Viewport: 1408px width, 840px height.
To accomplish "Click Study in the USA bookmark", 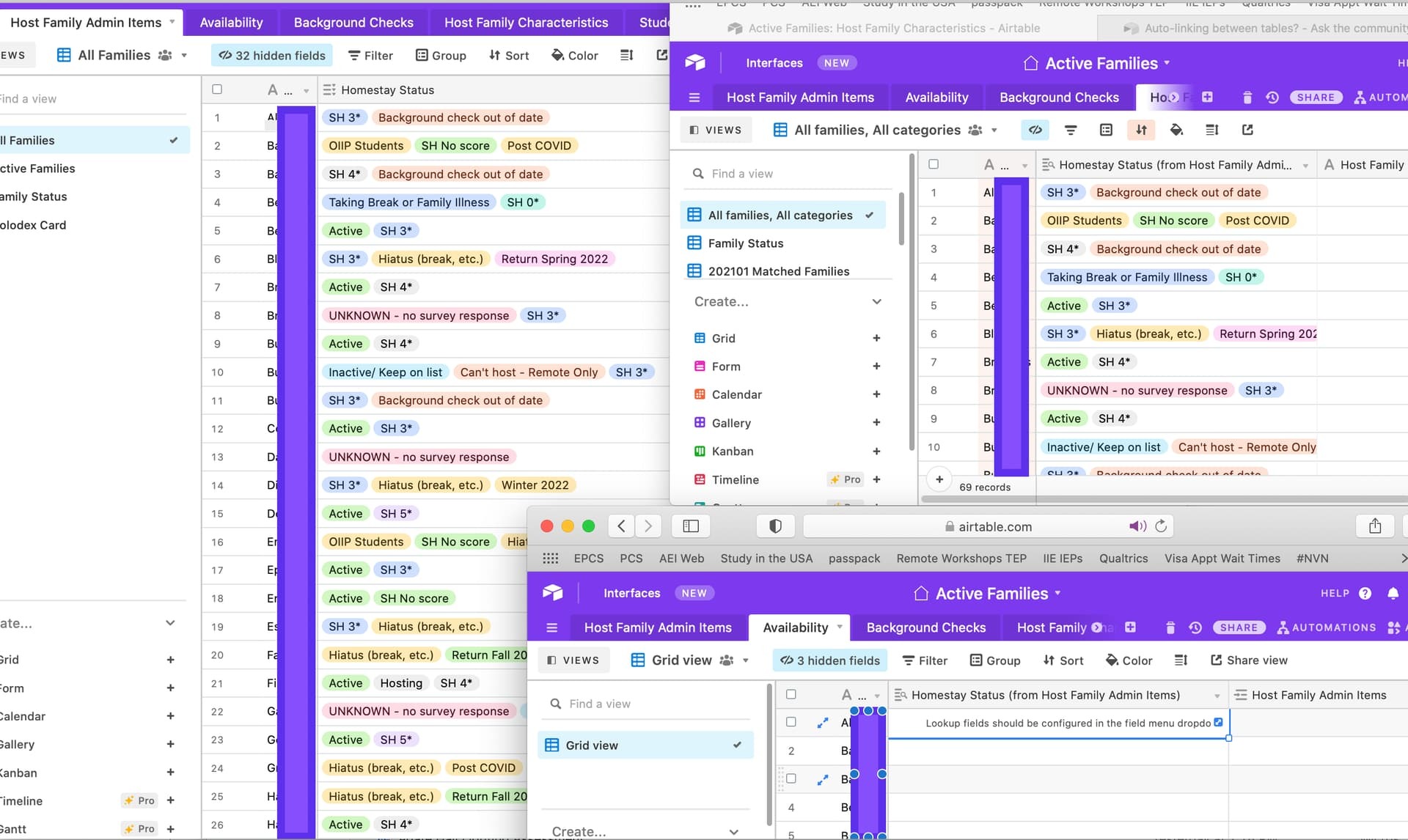I will click(766, 559).
